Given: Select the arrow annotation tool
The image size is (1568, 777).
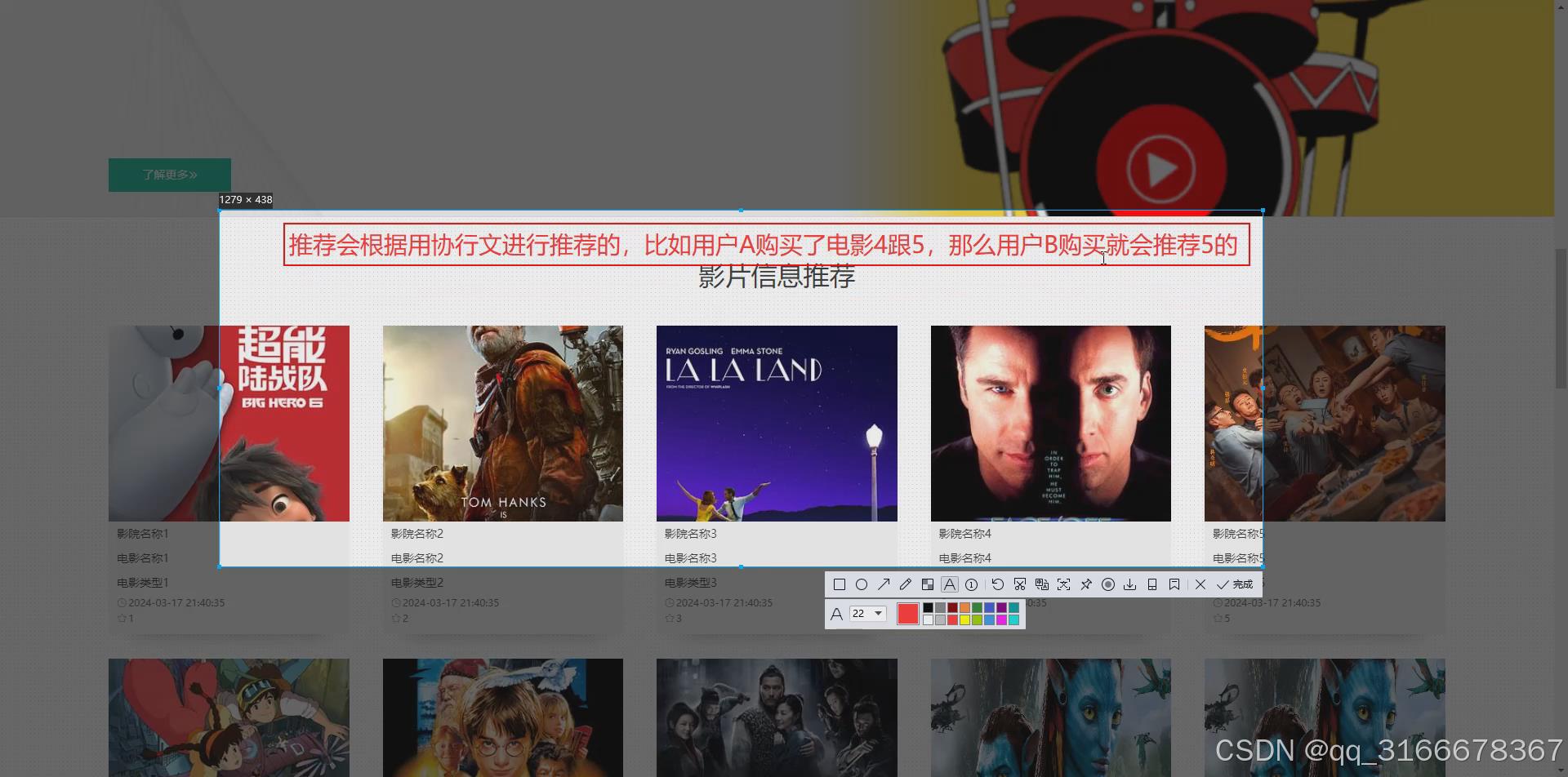Looking at the screenshot, I should coord(884,584).
